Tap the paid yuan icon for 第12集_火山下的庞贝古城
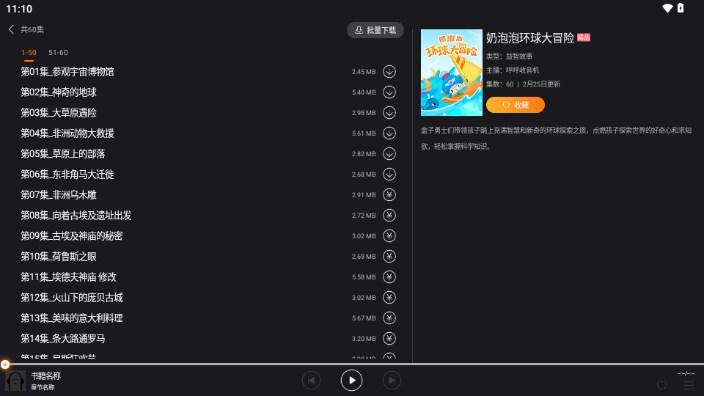Screen dimensions: 704x396 (x=389, y=297)
